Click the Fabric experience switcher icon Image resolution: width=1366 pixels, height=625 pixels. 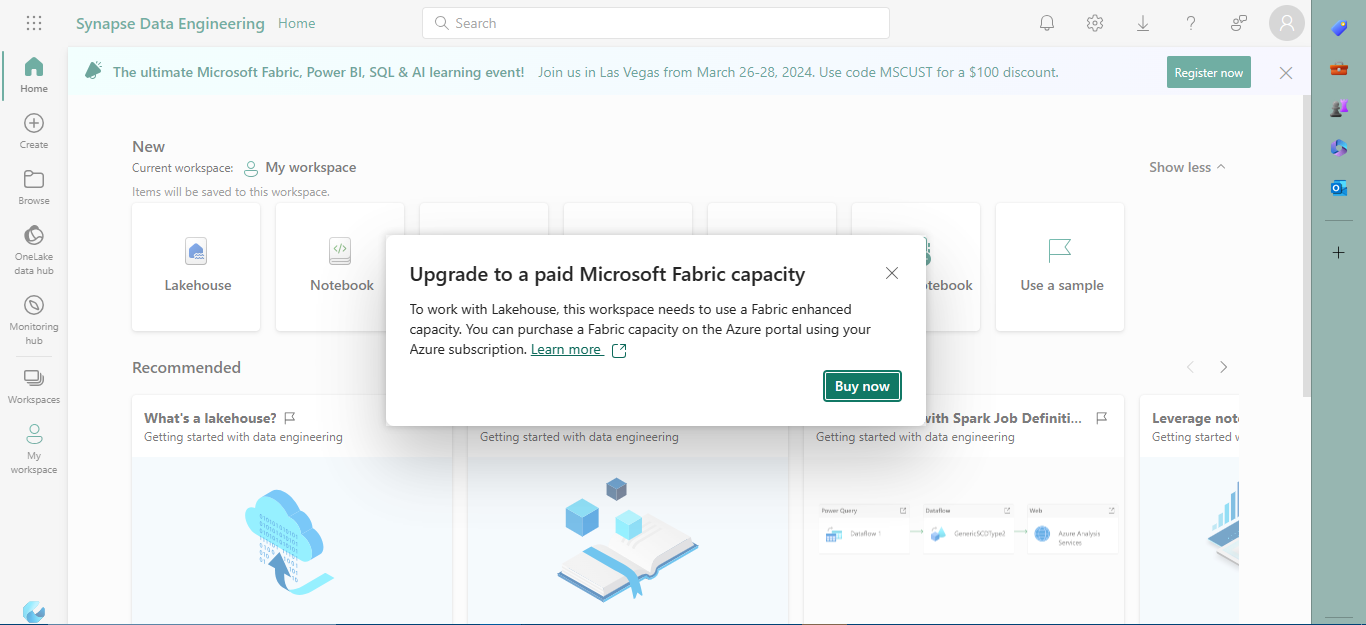click(34, 611)
